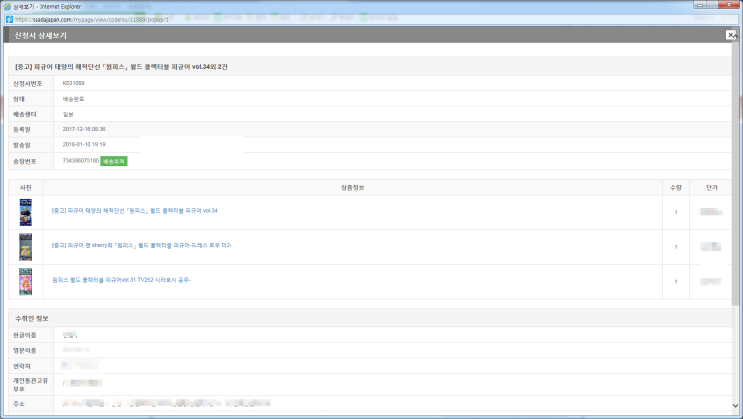
Task: Click the status value 배송완료
Action: [x=73, y=99]
